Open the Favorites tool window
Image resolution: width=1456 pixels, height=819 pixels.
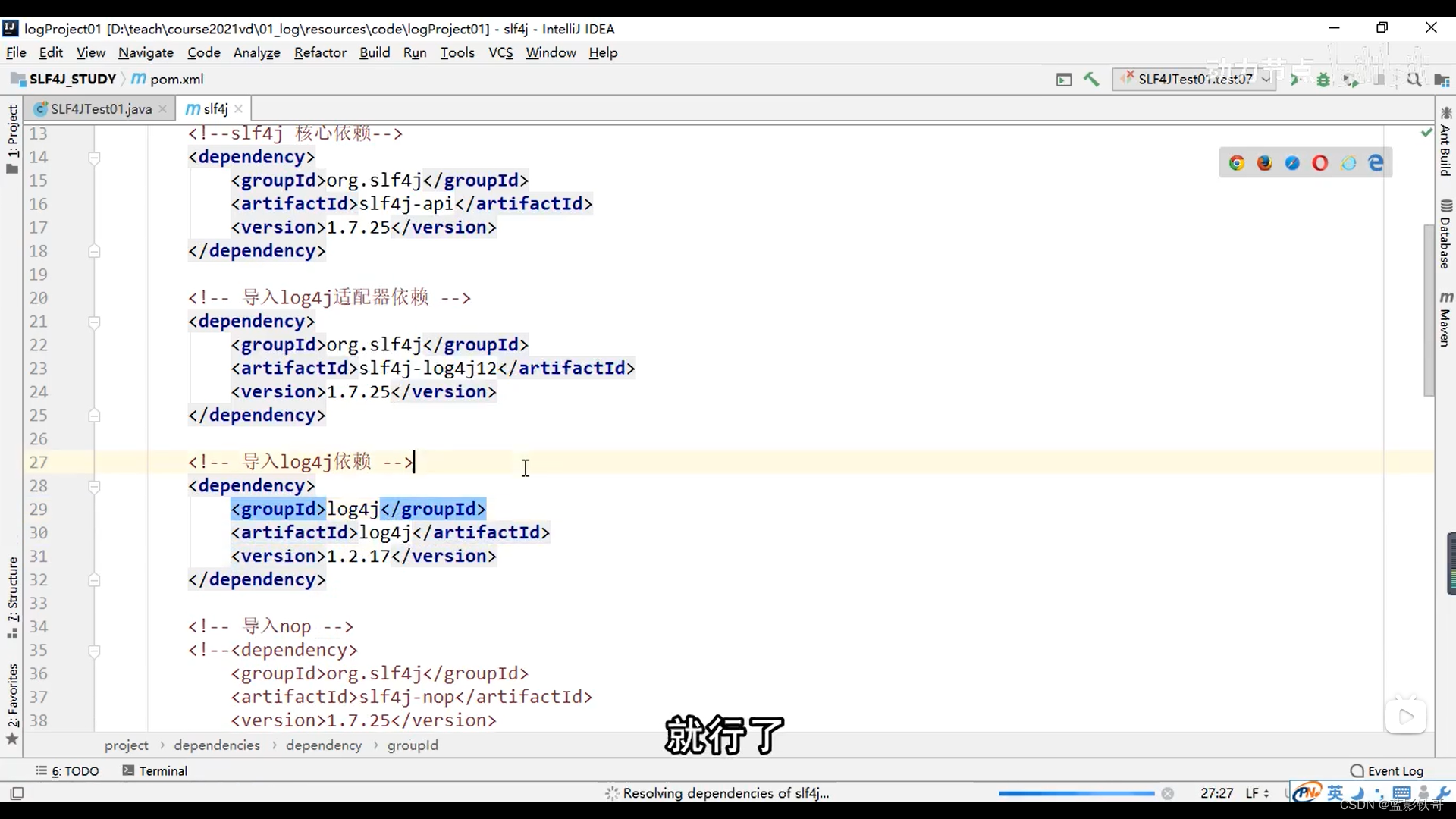(x=12, y=703)
